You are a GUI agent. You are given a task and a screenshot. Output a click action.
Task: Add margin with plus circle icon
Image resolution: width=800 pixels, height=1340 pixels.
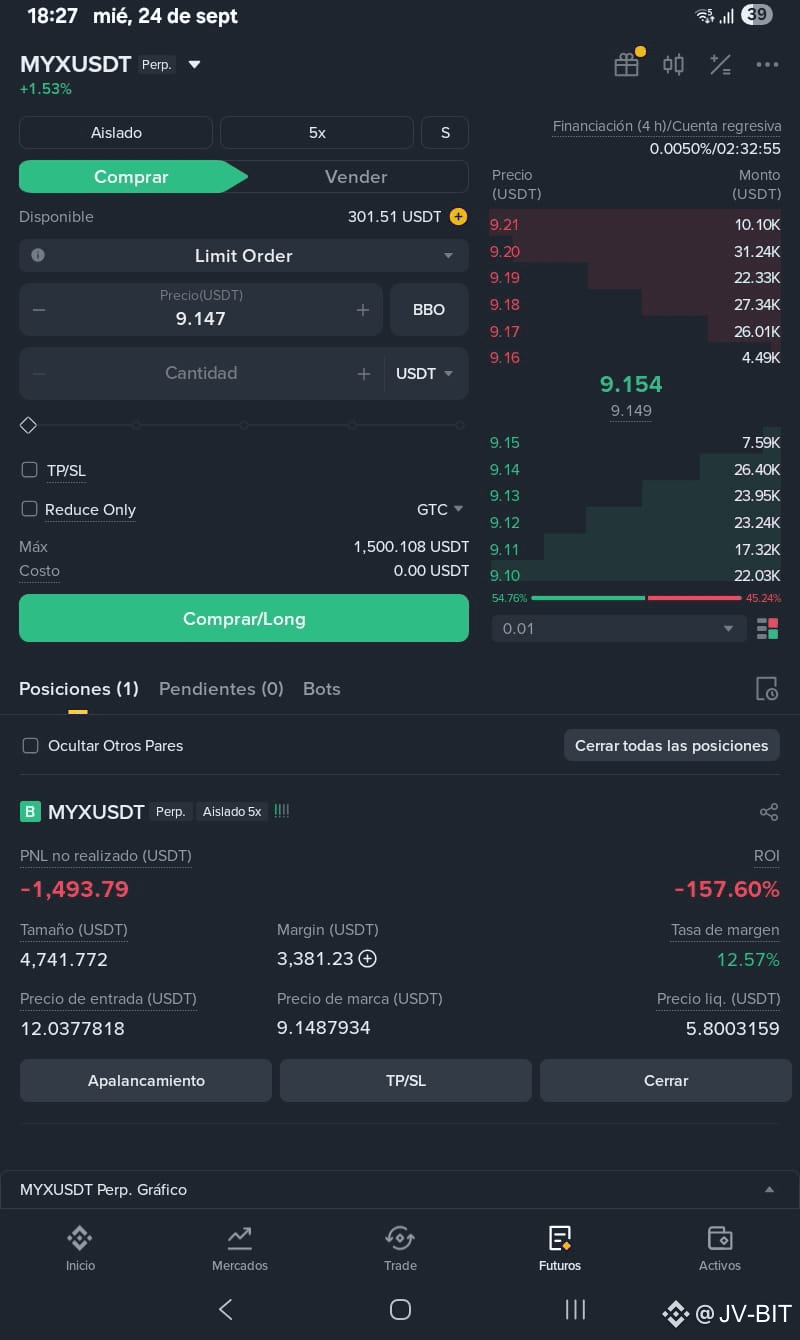[368, 959]
